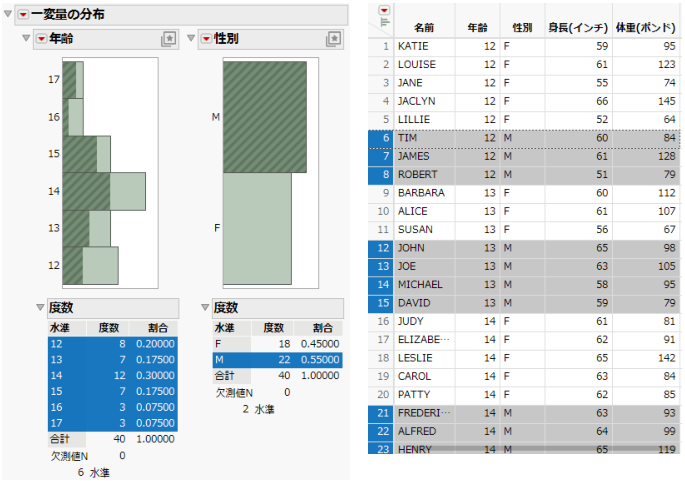Select age 14 histogram bar
The image size is (685, 481).
(104, 191)
